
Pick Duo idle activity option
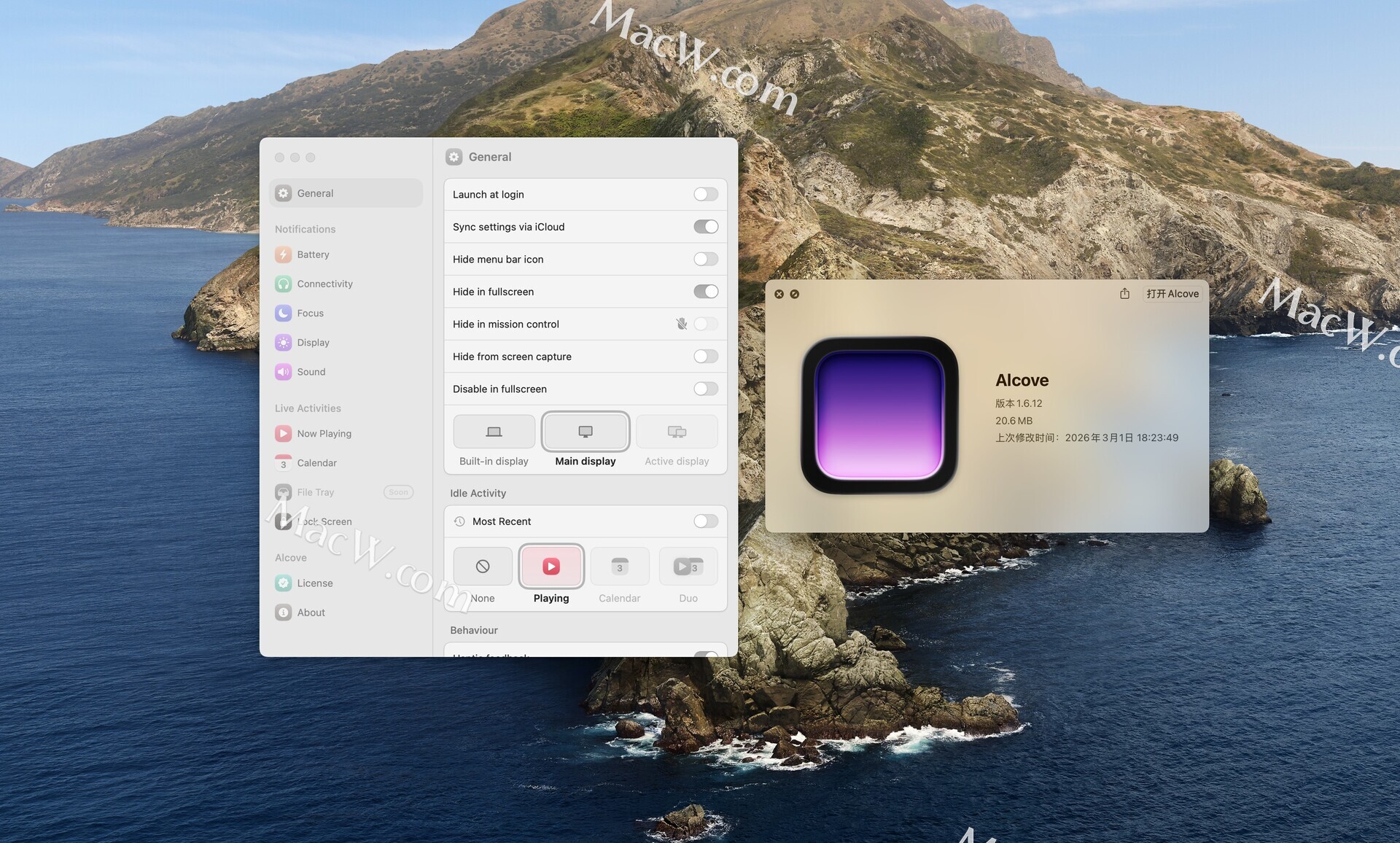(x=688, y=567)
